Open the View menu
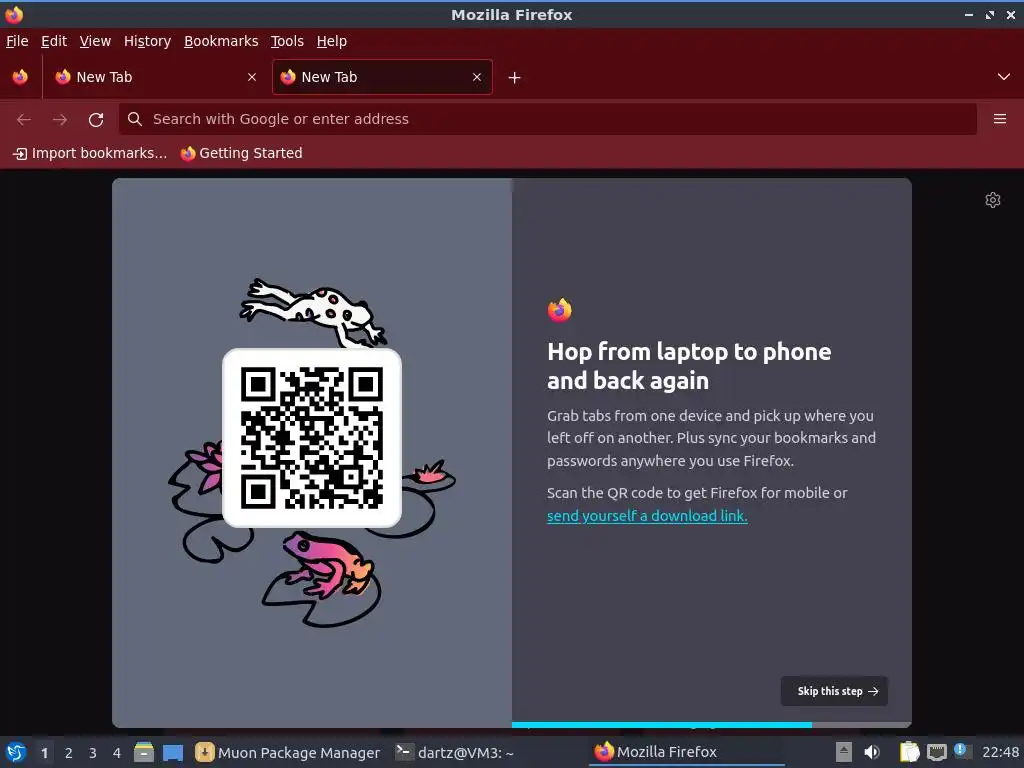 point(95,41)
